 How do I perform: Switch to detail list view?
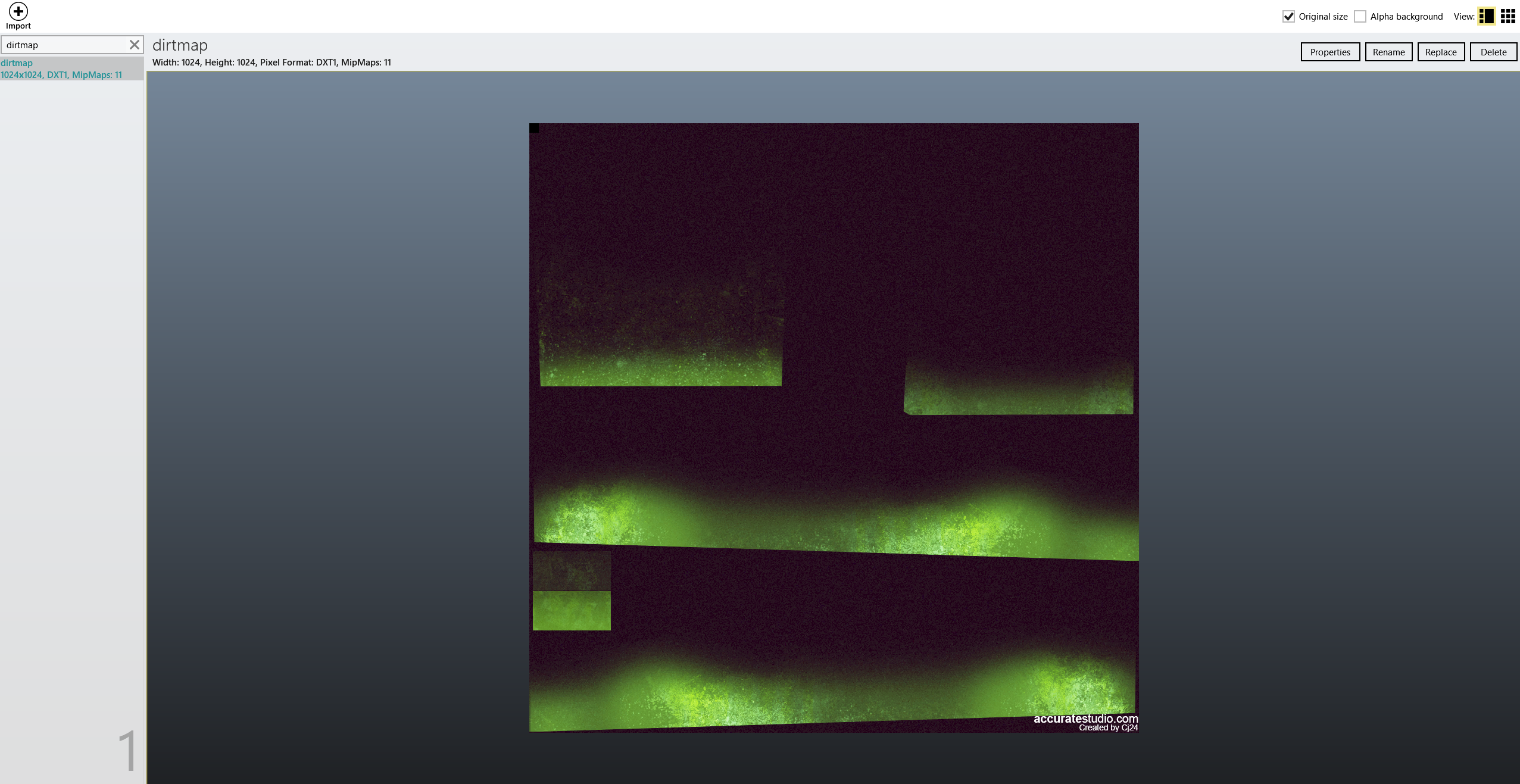click(1486, 16)
